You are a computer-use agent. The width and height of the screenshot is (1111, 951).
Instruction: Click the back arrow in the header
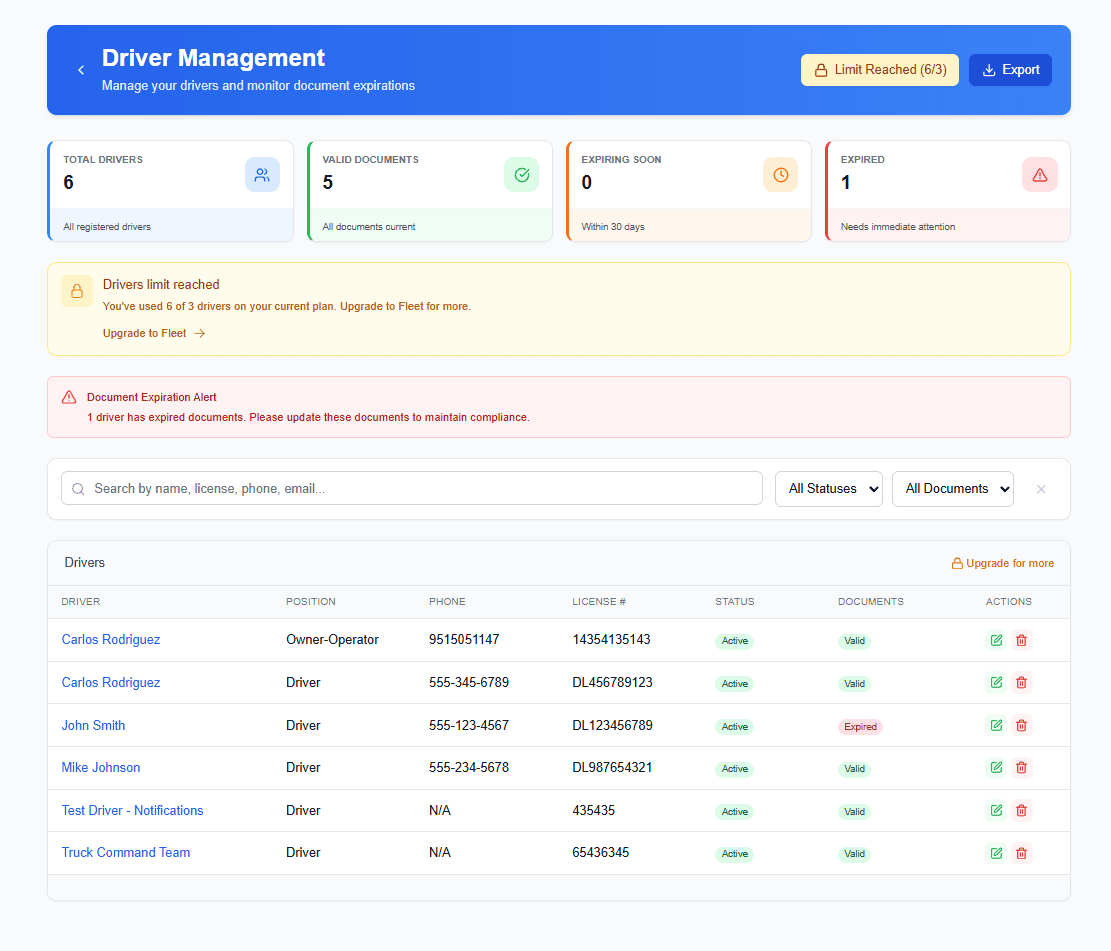tap(81, 70)
